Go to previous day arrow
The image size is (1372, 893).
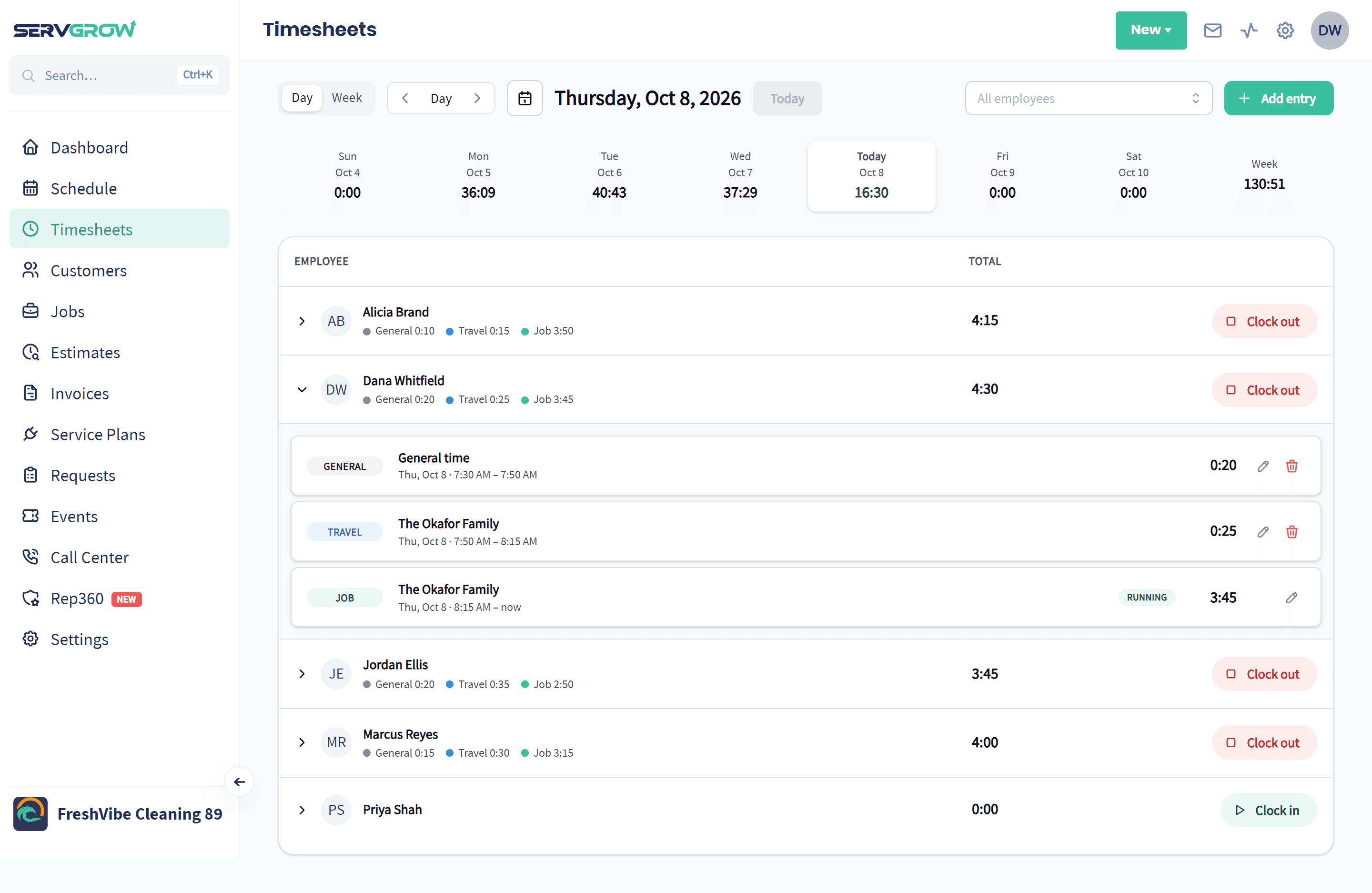[405, 98]
